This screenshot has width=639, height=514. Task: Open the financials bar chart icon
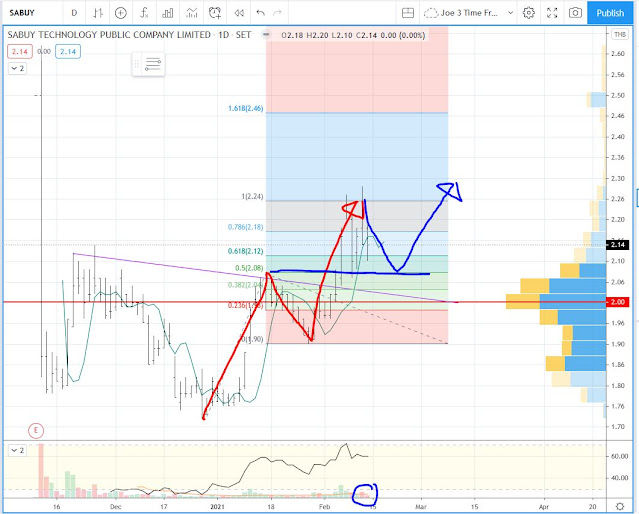(x=167, y=13)
